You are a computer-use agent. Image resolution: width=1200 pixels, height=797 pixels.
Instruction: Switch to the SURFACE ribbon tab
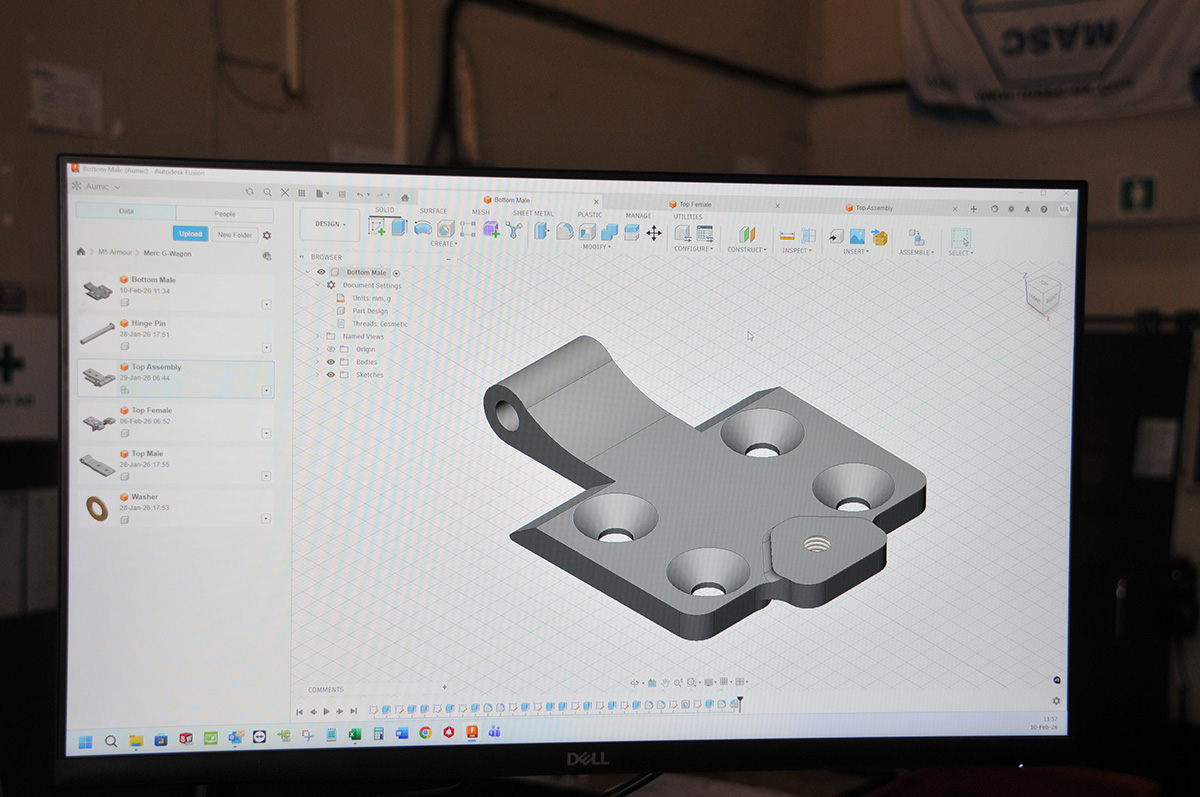click(x=433, y=211)
